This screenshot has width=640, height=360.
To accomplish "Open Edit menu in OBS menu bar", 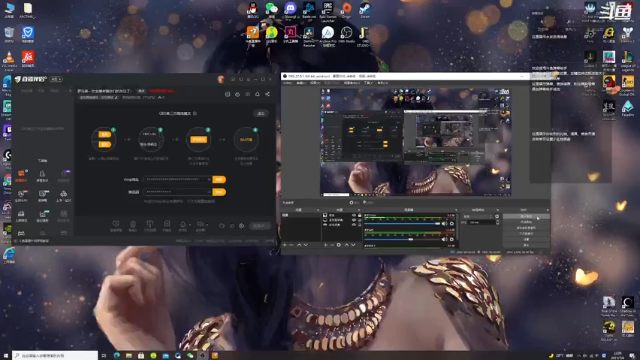I will point(302,83).
